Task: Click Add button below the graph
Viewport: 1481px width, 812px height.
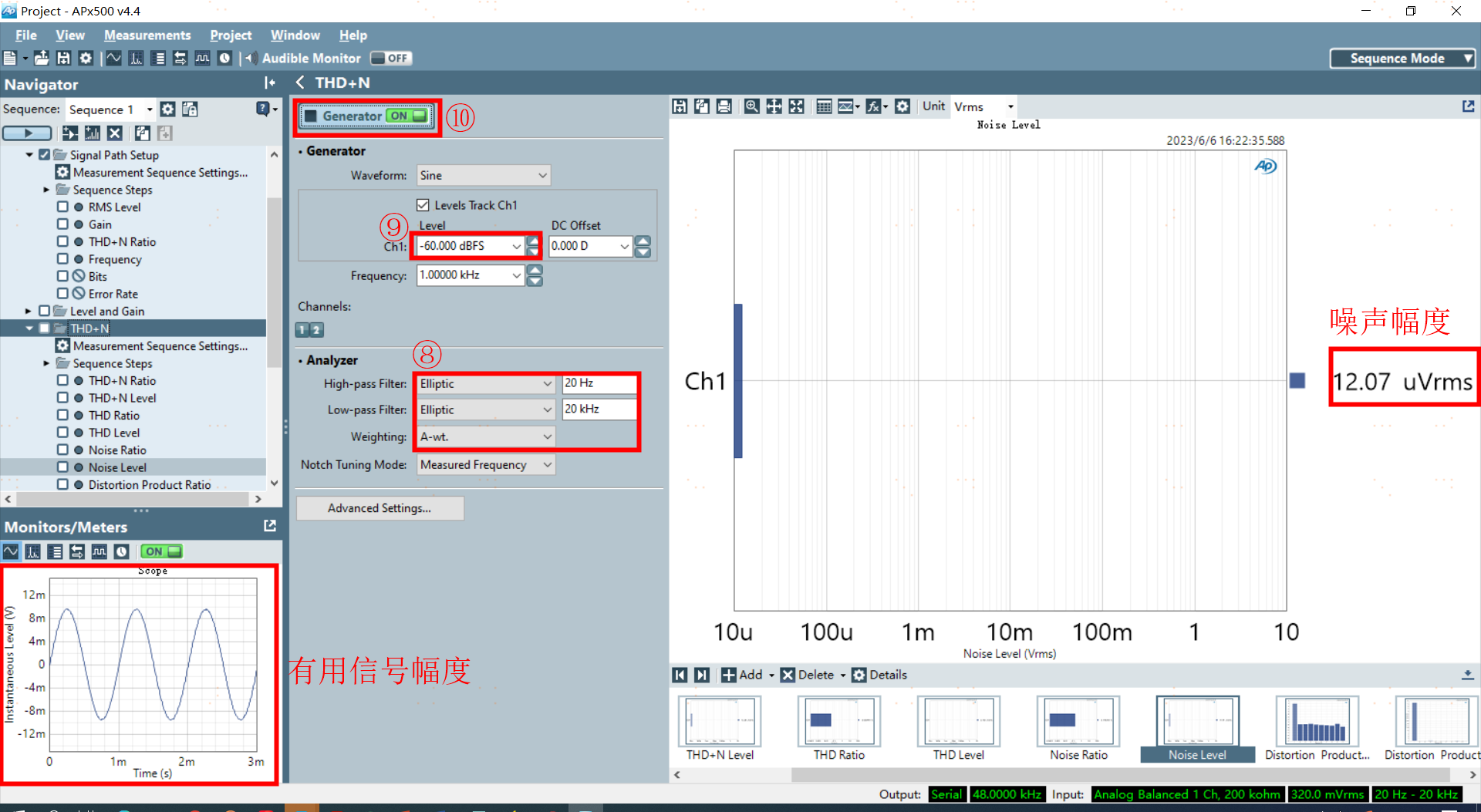Action: click(x=741, y=675)
